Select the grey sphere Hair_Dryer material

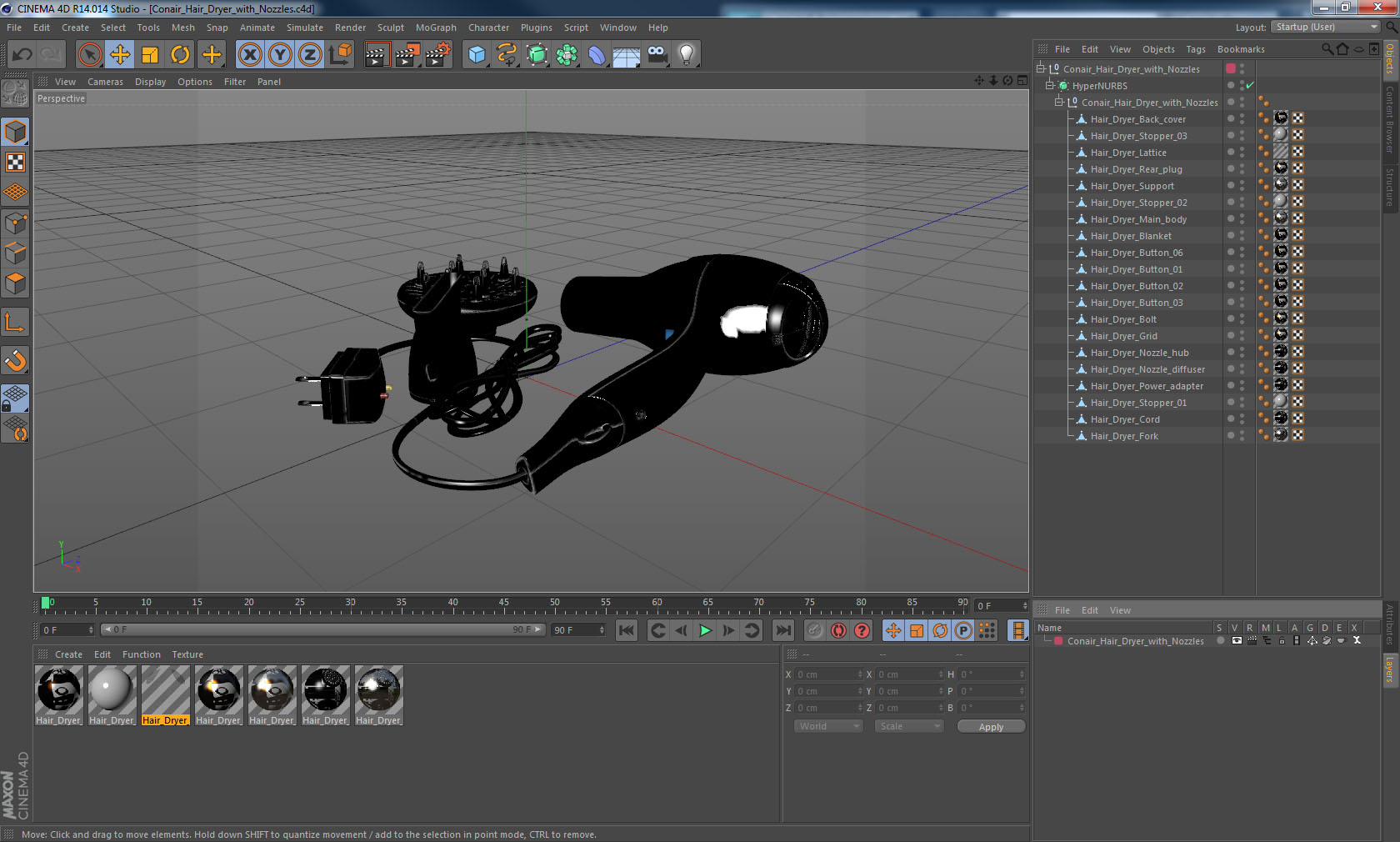point(112,695)
